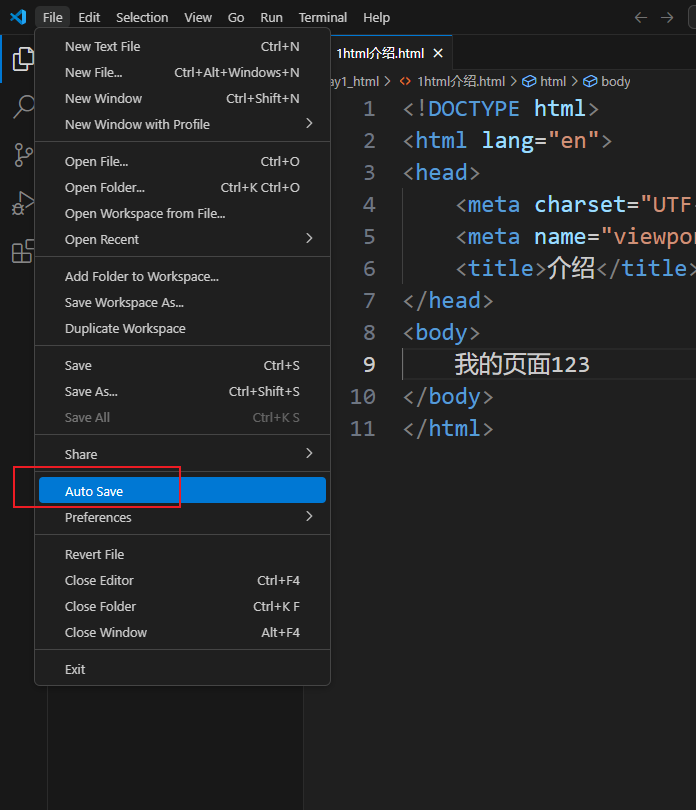Open the Run and Debug view icon

pyautogui.click(x=22, y=204)
